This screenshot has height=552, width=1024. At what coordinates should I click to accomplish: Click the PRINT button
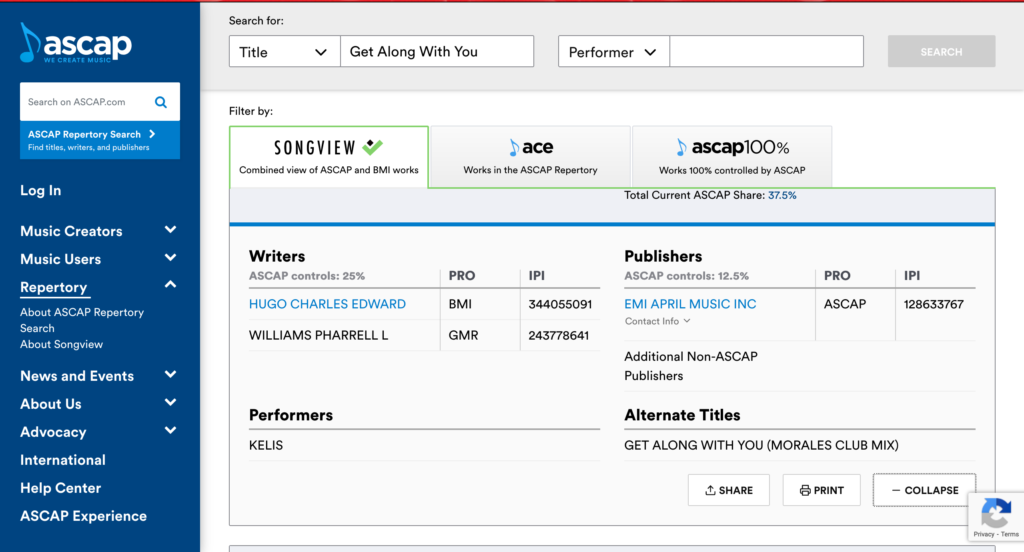coord(822,490)
